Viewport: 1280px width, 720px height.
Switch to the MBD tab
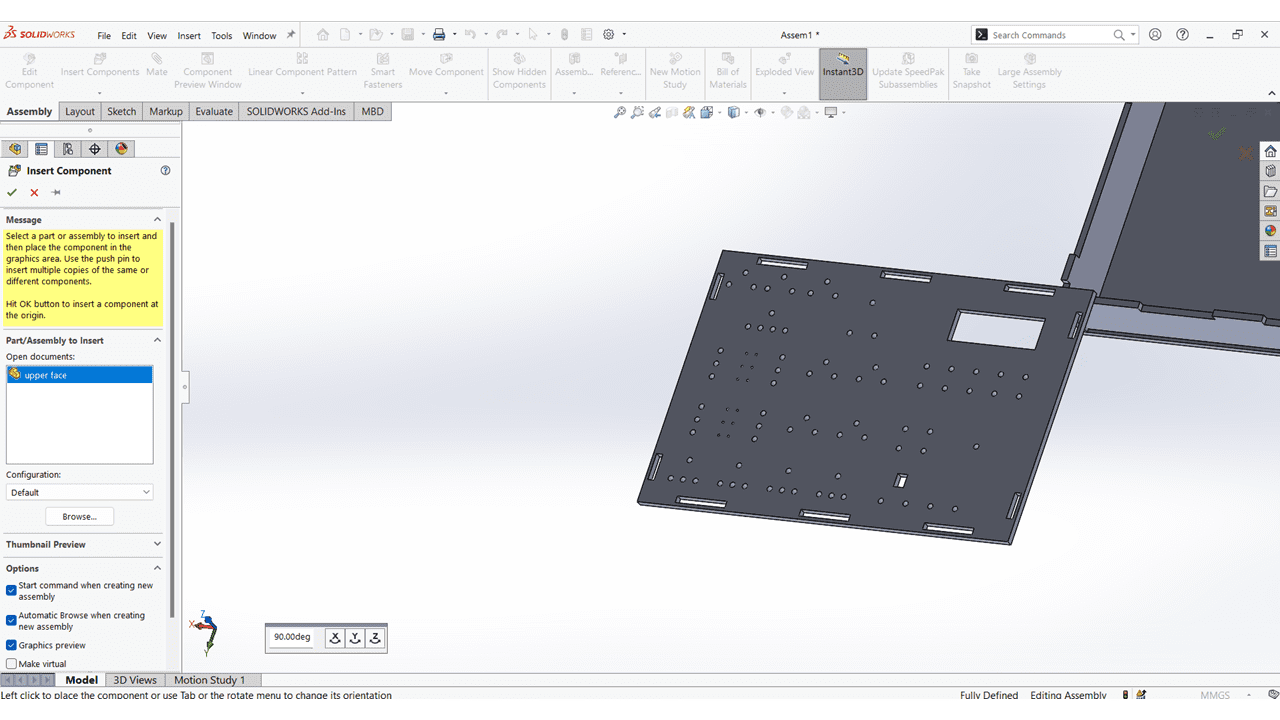[x=372, y=111]
